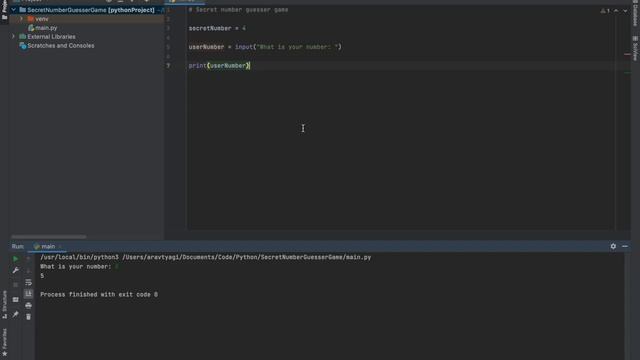Expand the venv folder
This screenshot has height=360, width=640.
pos(22,19)
